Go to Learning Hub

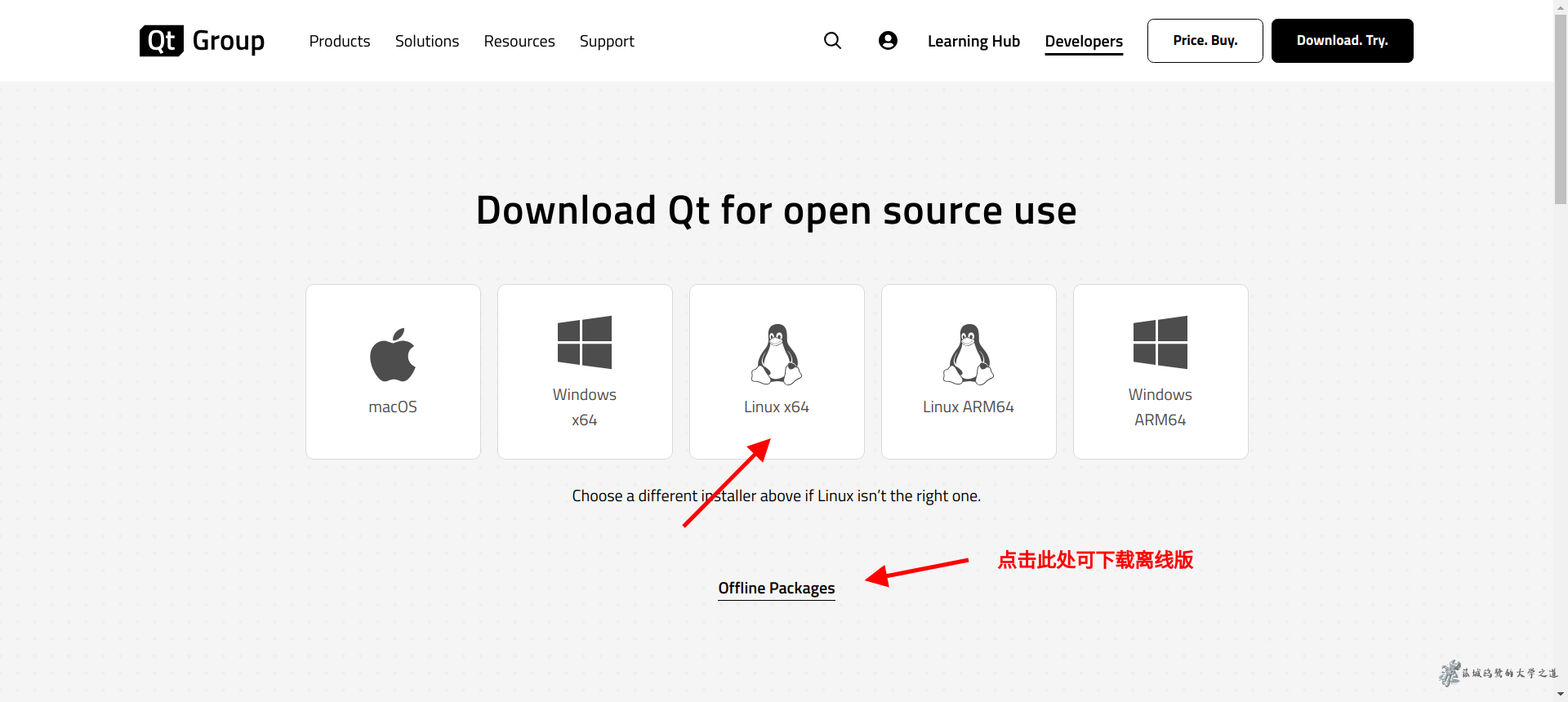pyautogui.click(x=973, y=41)
